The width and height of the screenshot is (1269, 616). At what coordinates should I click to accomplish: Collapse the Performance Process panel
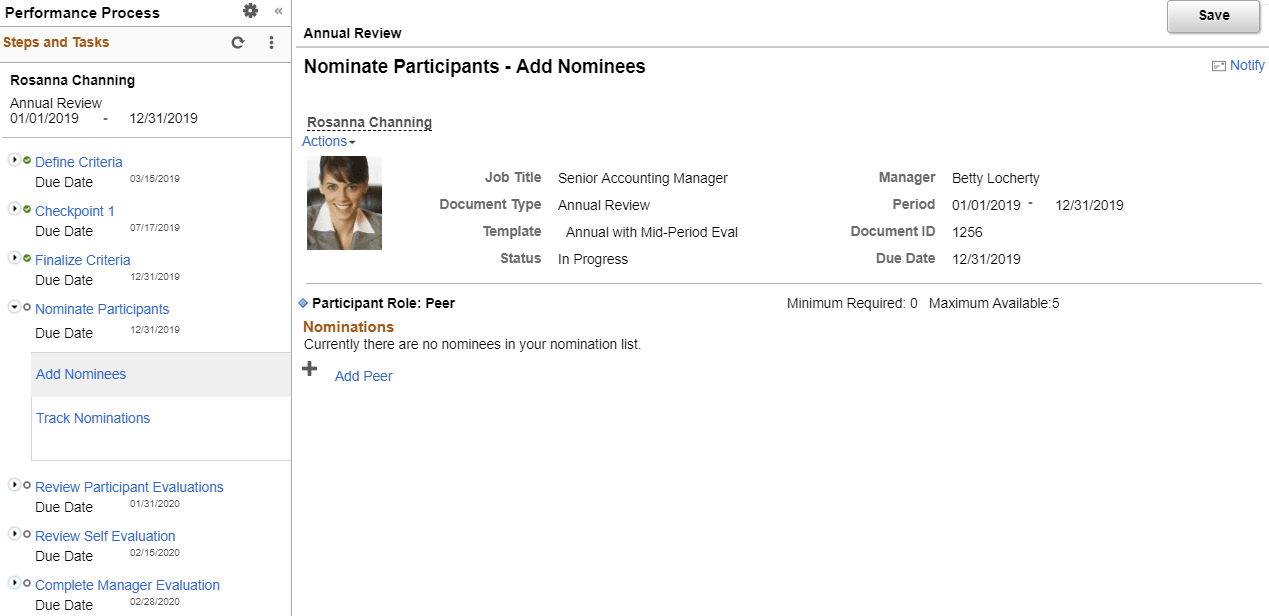277,11
